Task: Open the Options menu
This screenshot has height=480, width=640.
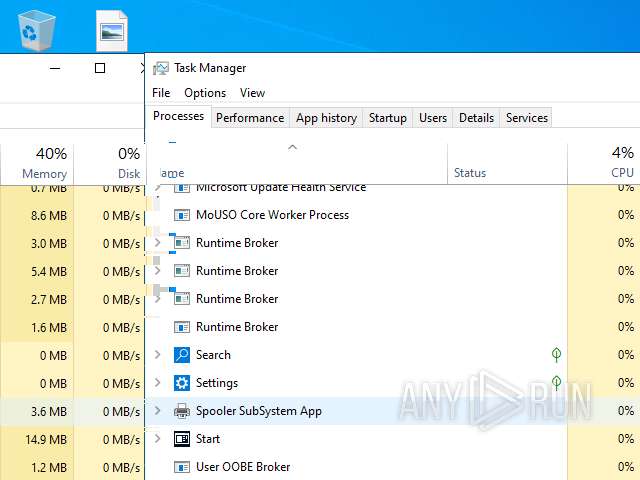Action: (x=205, y=93)
